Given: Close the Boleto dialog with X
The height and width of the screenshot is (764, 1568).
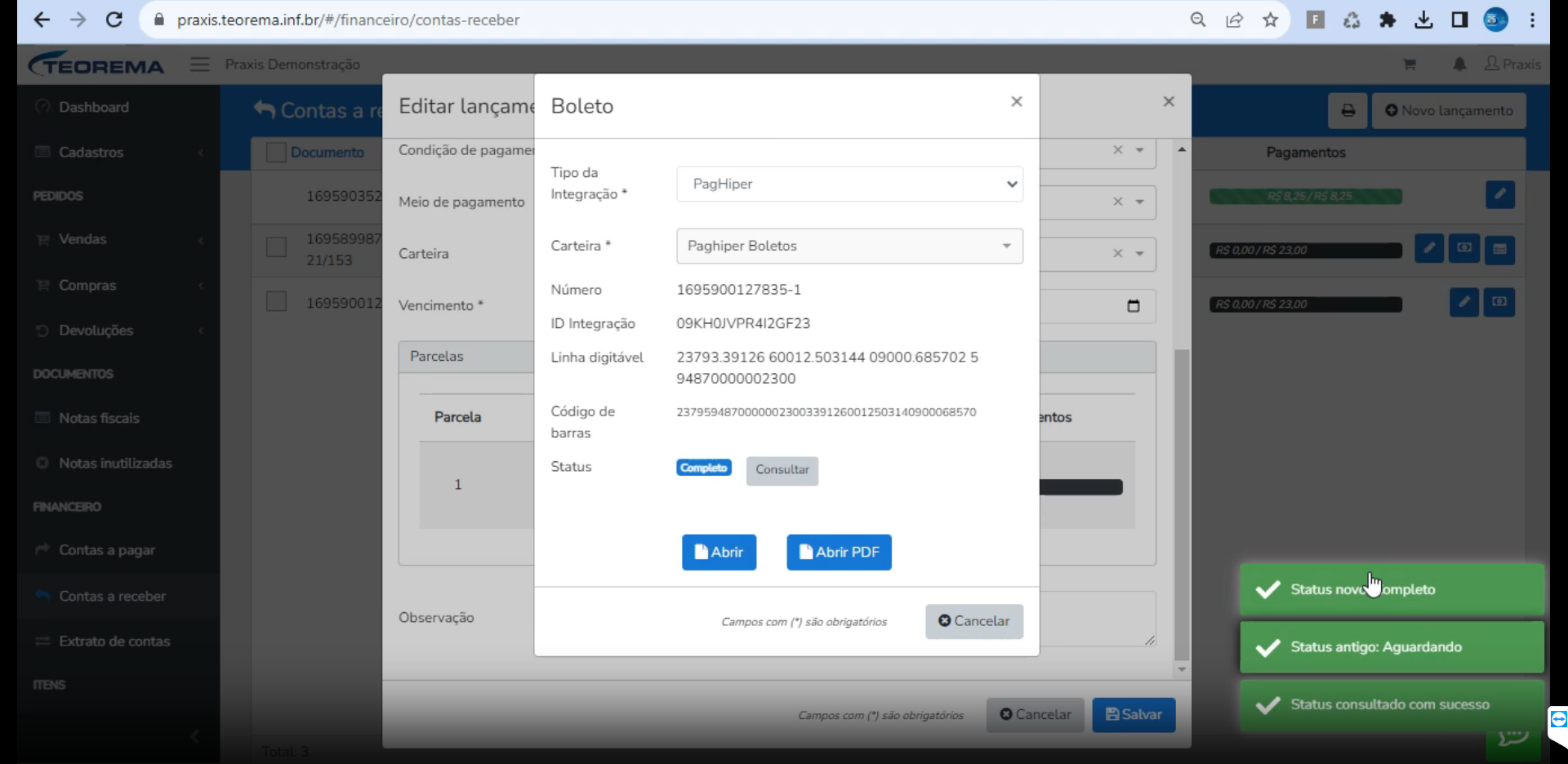Looking at the screenshot, I should tap(1017, 101).
